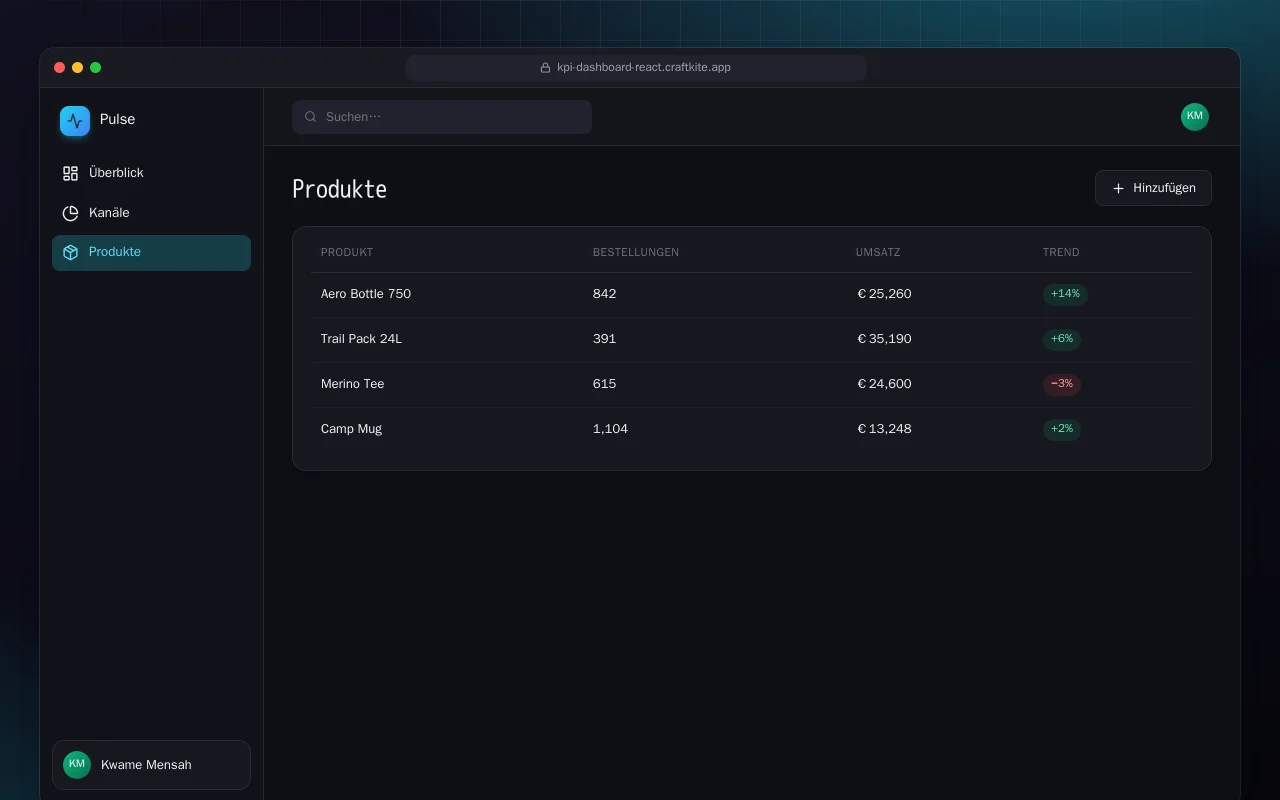Click the +2% trend badge

[1062, 429]
